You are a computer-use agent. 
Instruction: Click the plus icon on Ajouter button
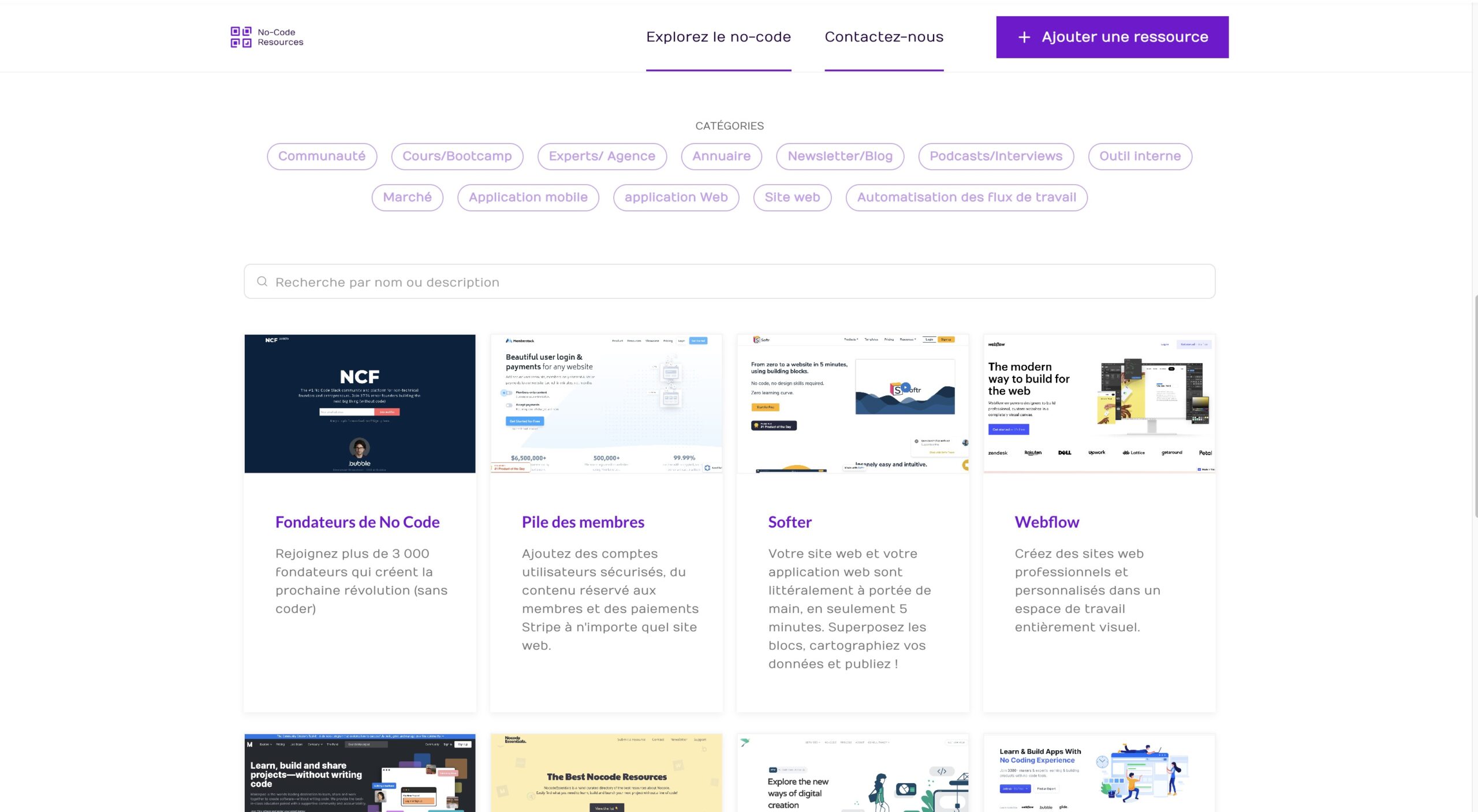[x=1024, y=37]
